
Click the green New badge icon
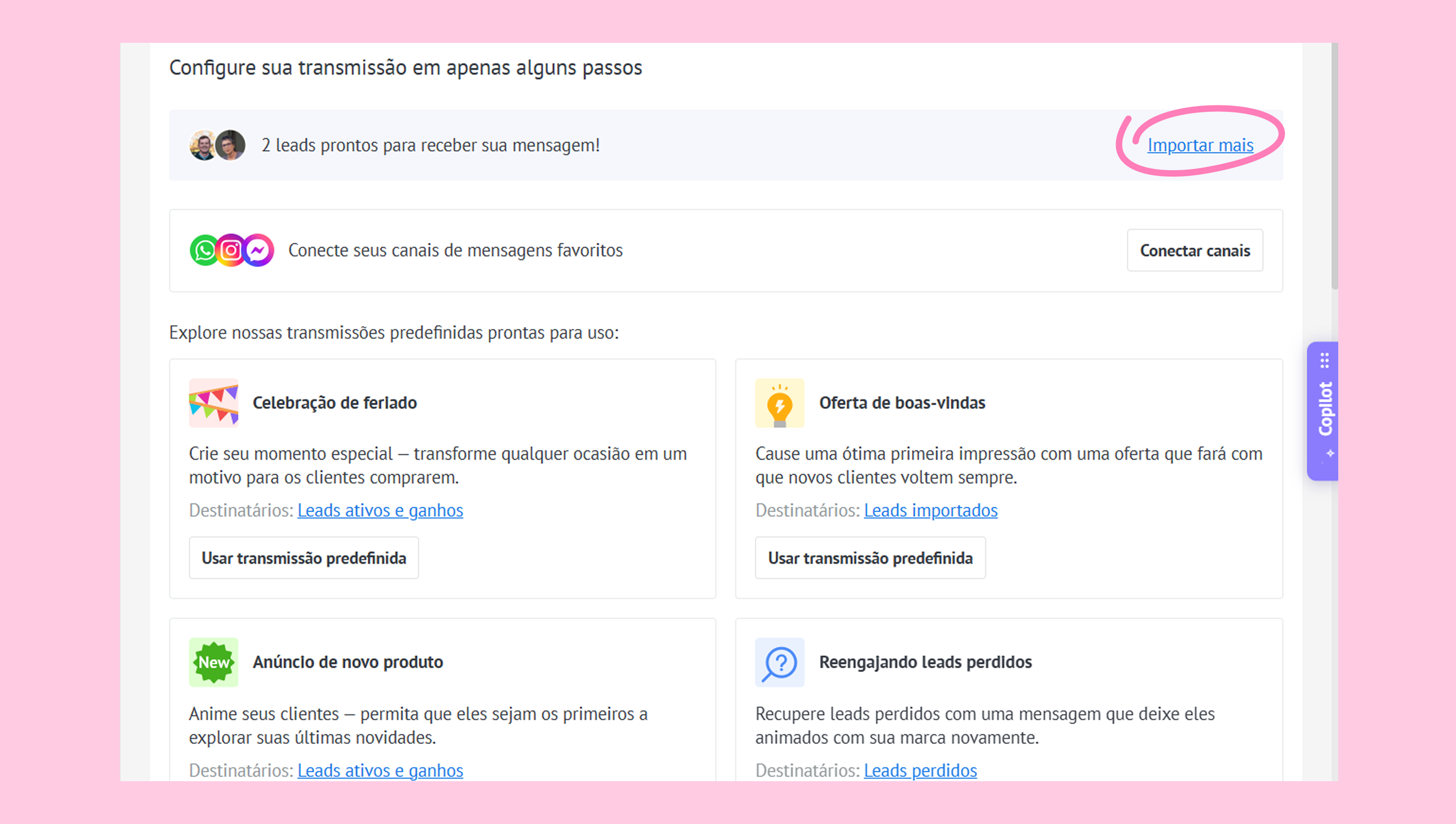click(214, 662)
